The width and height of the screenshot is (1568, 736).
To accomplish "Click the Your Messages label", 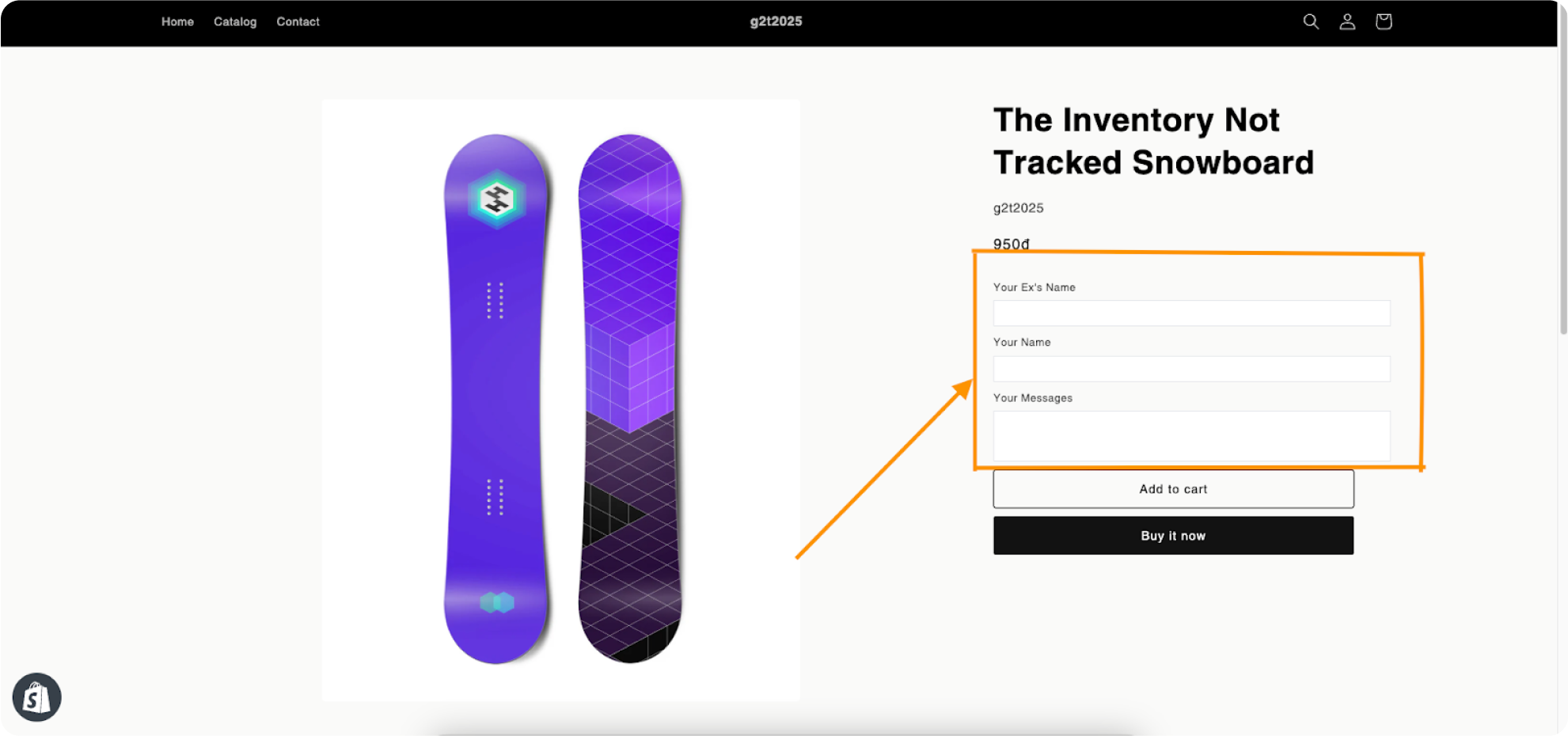I will point(1032,398).
